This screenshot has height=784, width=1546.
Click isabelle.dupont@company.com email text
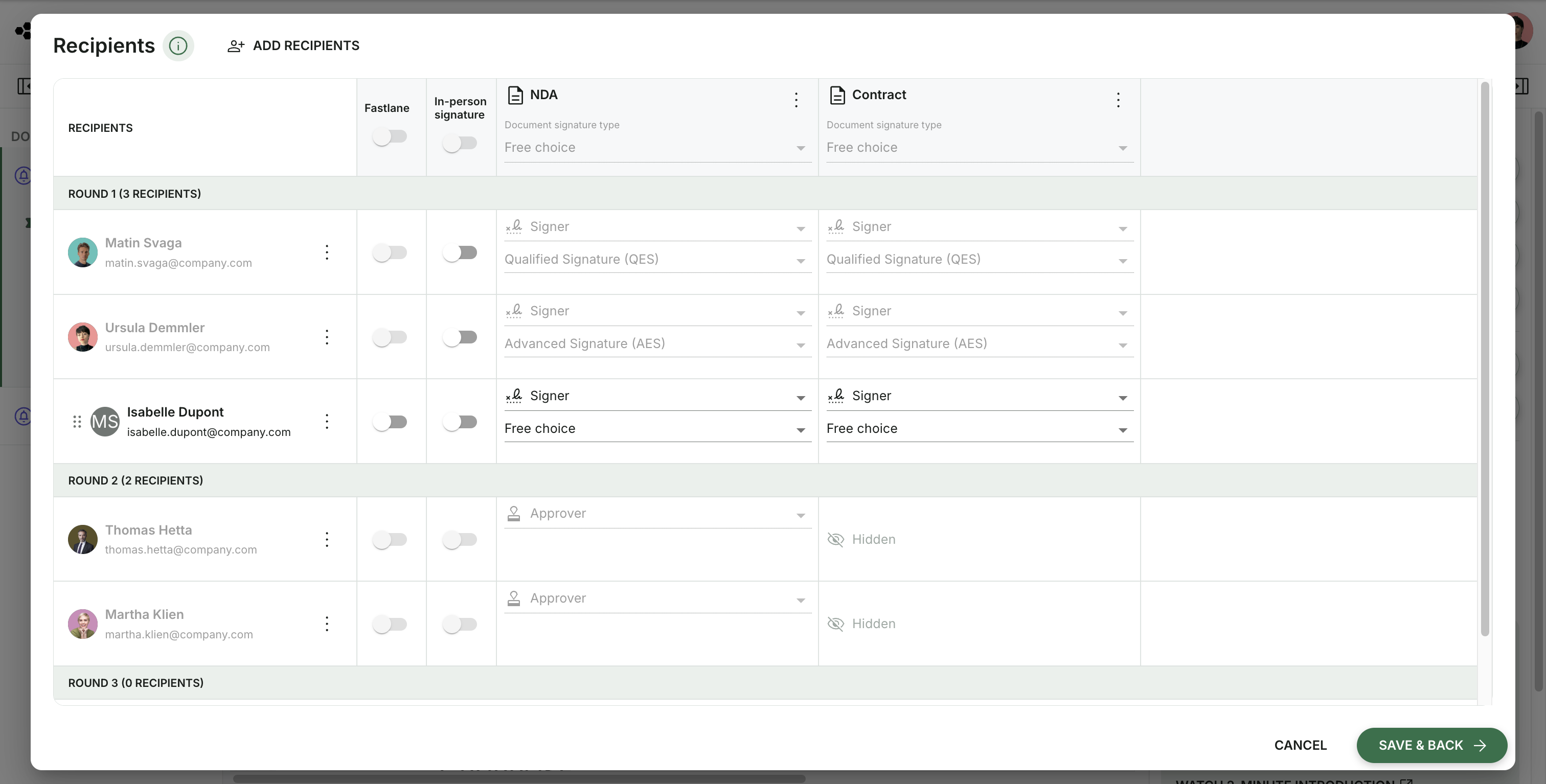point(209,432)
